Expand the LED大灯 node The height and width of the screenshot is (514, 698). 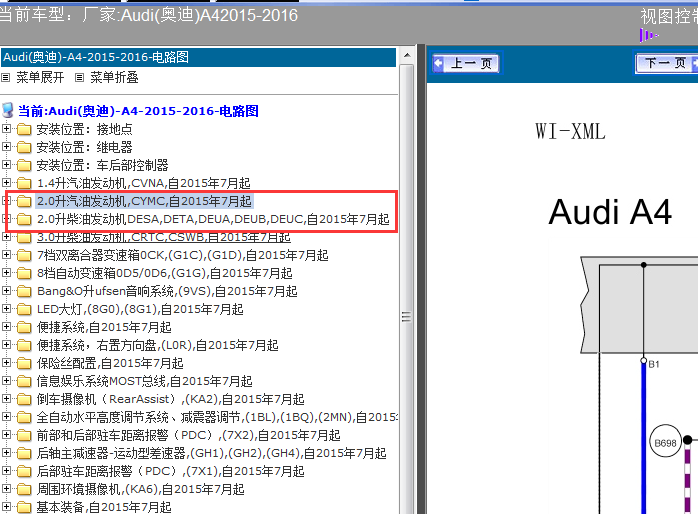(6, 308)
